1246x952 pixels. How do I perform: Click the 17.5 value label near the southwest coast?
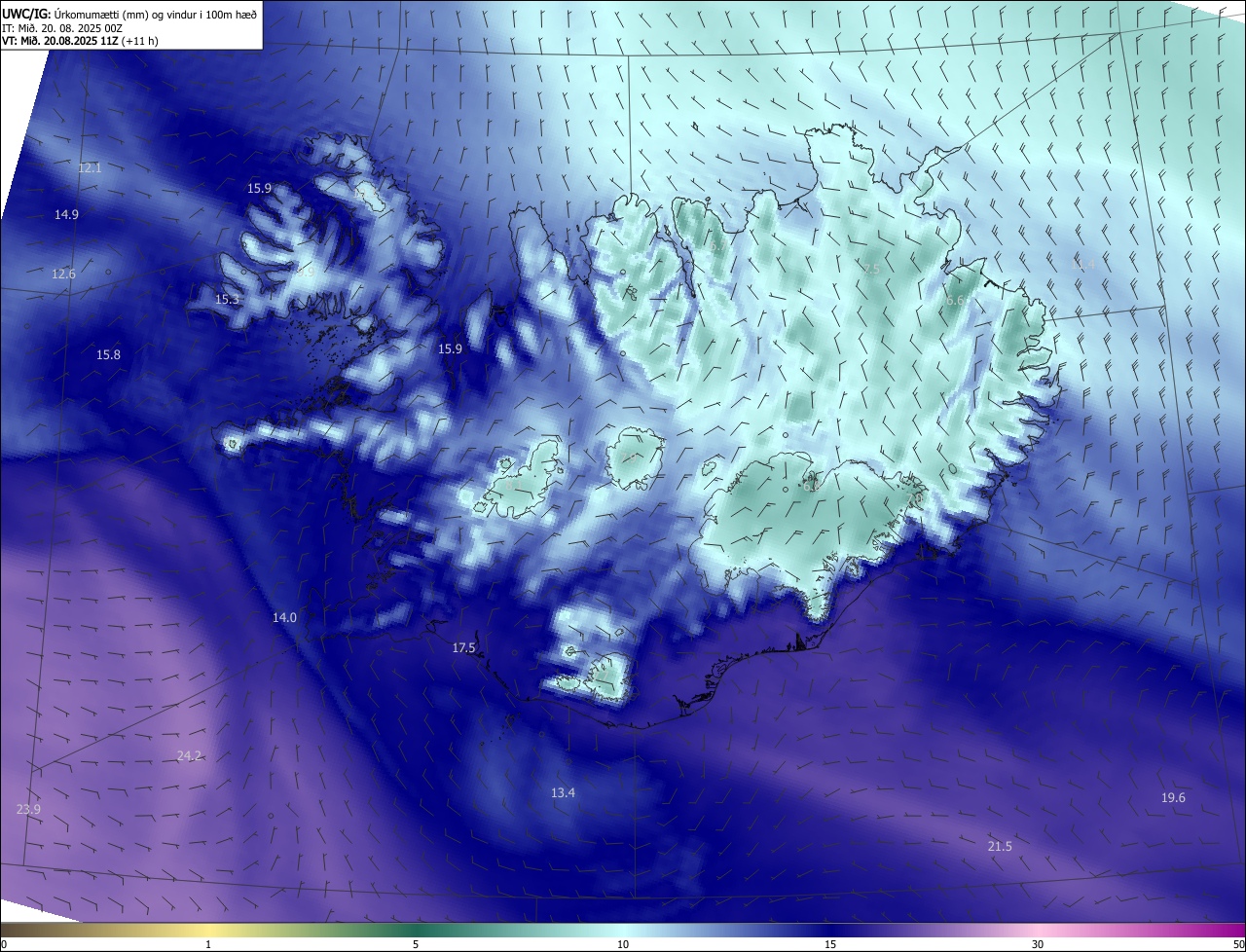(463, 648)
